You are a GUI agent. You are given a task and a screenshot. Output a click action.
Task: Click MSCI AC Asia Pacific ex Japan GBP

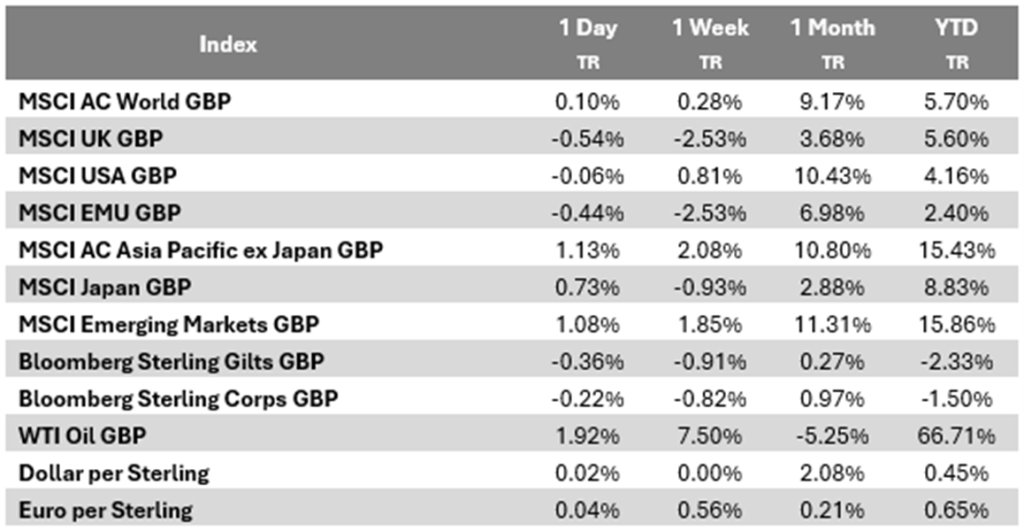(200, 250)
